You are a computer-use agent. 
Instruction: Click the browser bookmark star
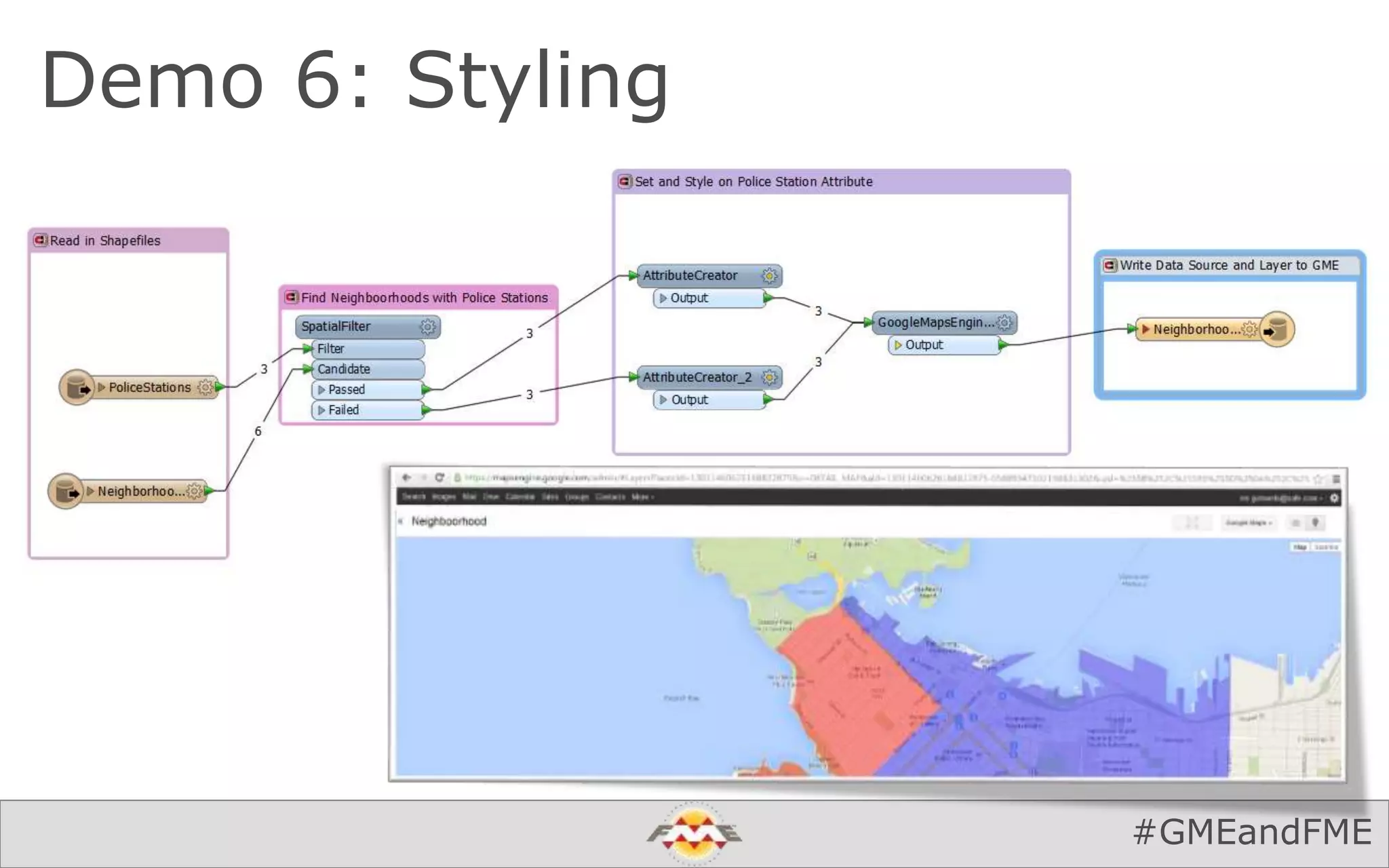pyautogui.click(x=1319, y=479)
